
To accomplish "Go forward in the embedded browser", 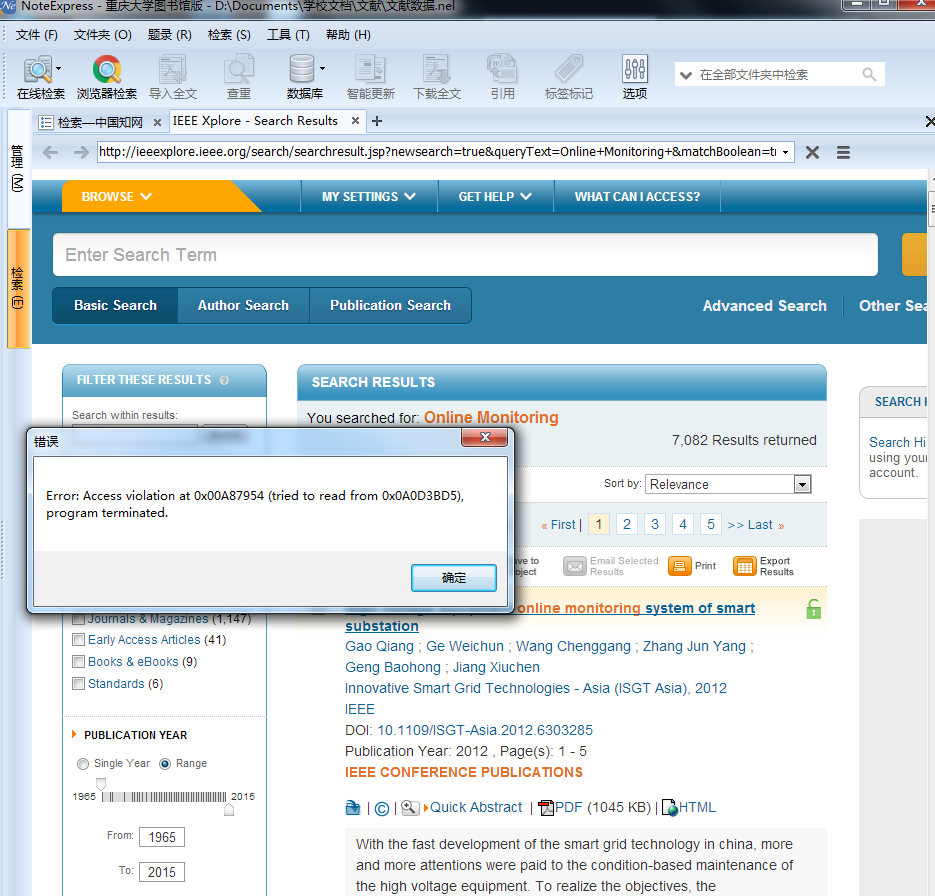I will [x=81, y=153].
